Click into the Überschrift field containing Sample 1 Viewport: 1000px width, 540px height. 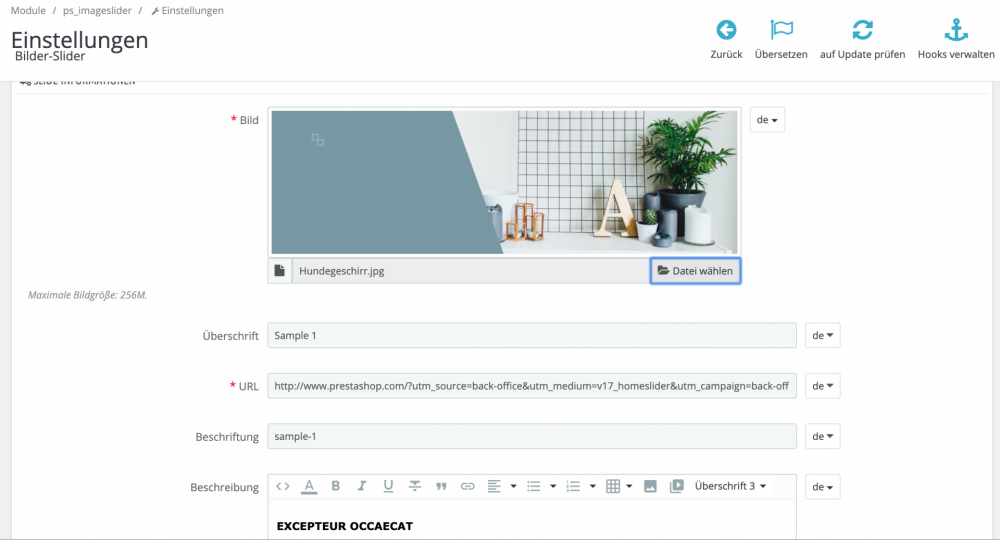[x=532, y=335]
